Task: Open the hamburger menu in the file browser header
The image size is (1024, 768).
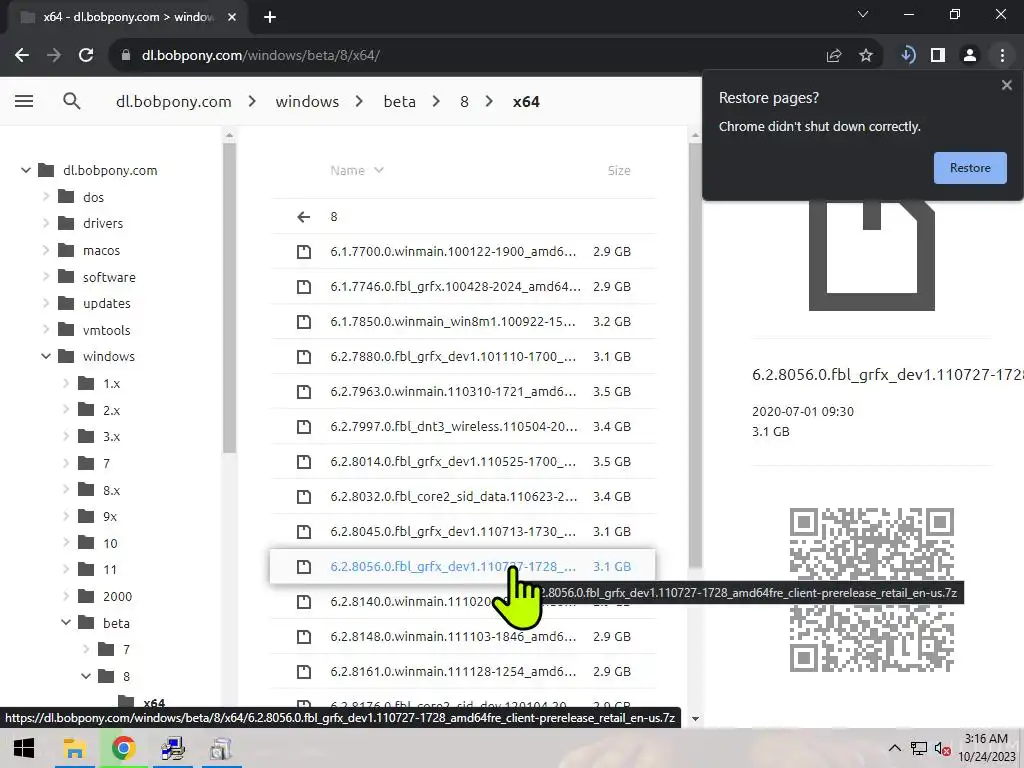Action: pyautogui.click(x=24, y=101)
